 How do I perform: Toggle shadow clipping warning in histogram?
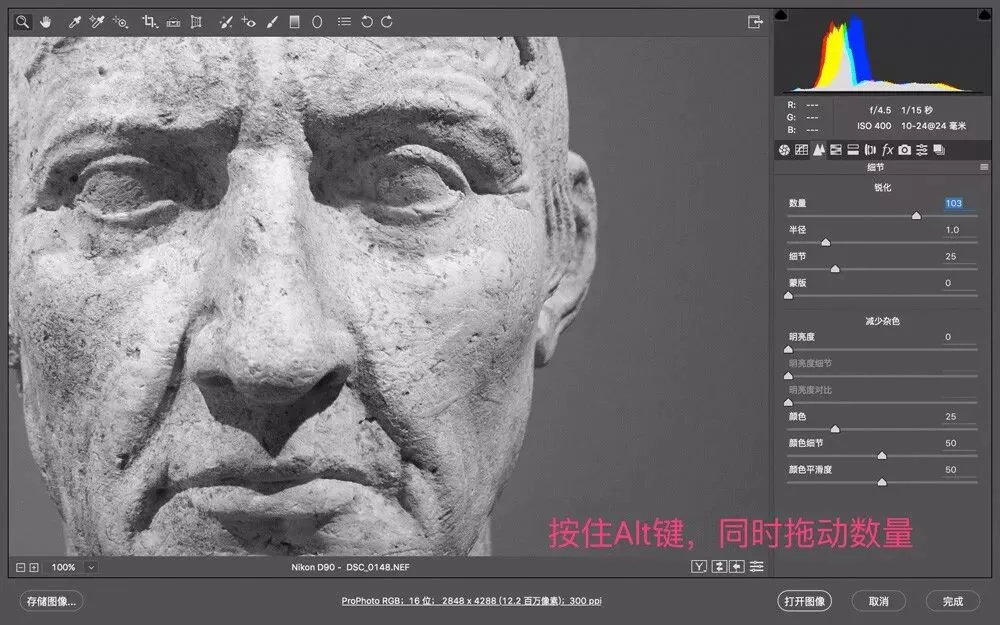781,15
